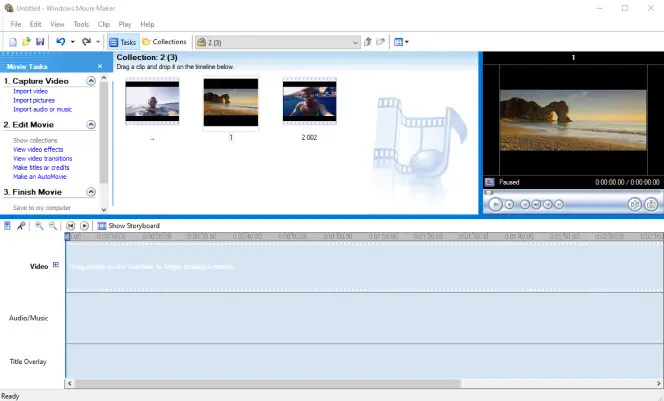Undo the last action
The width and height of the screenshot is (664, 401).
[x=61, y=41]
